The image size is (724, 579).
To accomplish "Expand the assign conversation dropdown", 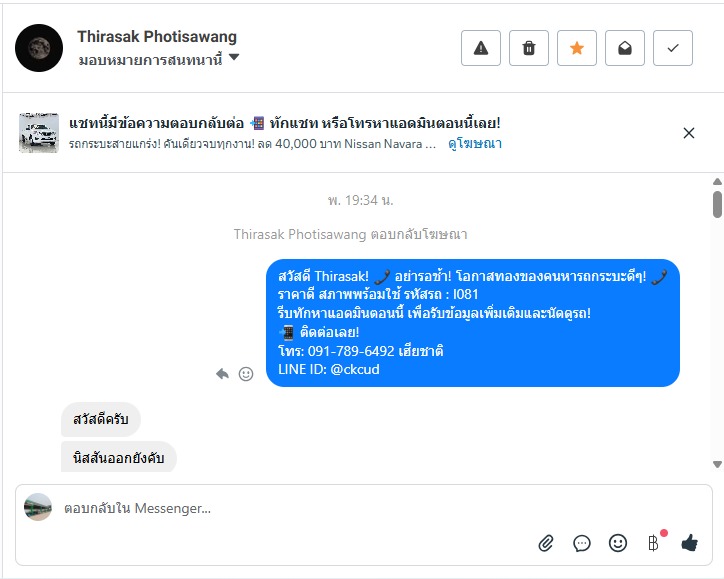I will pyautogui.click(x=234, y=58).
